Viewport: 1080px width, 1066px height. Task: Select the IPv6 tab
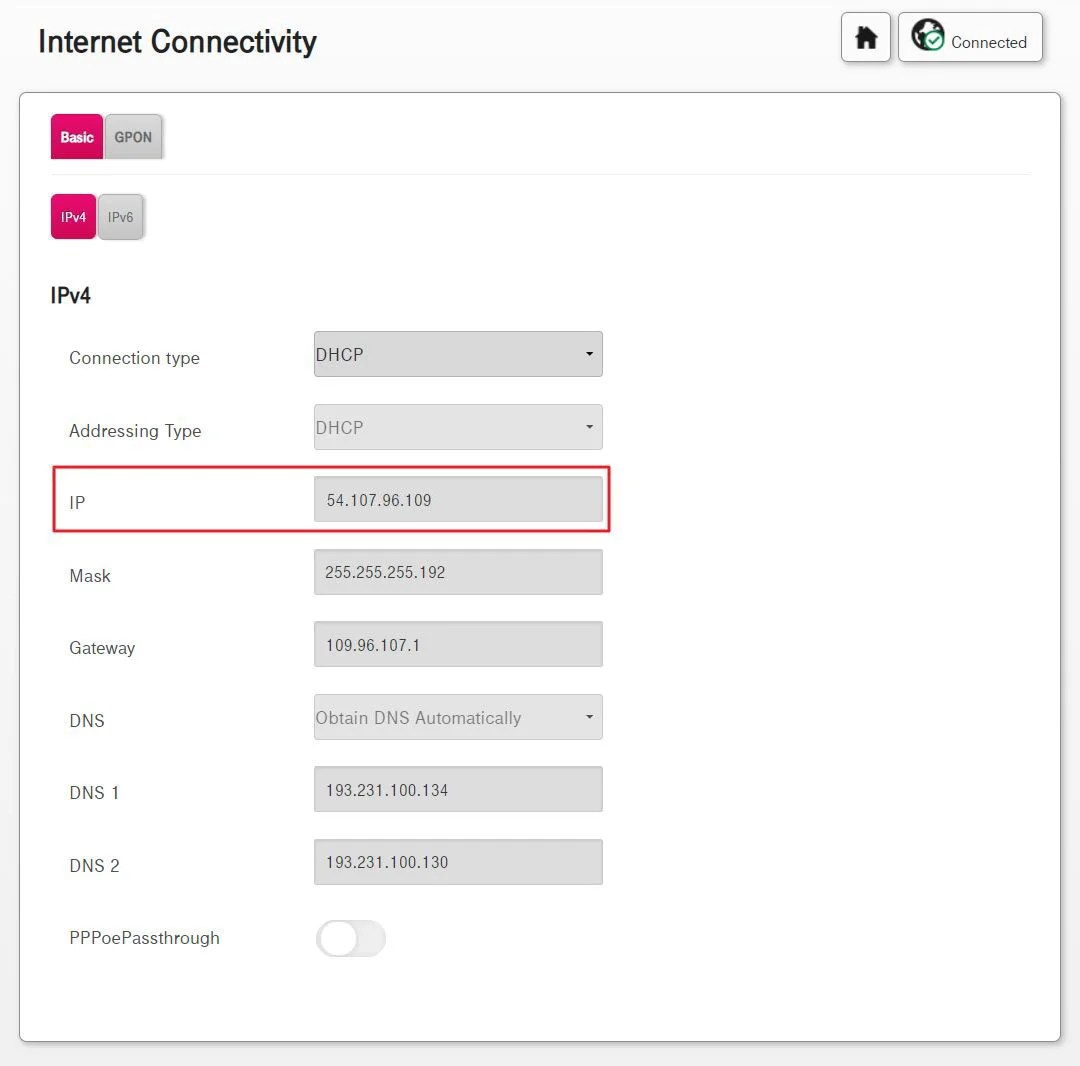coord(120,217)
